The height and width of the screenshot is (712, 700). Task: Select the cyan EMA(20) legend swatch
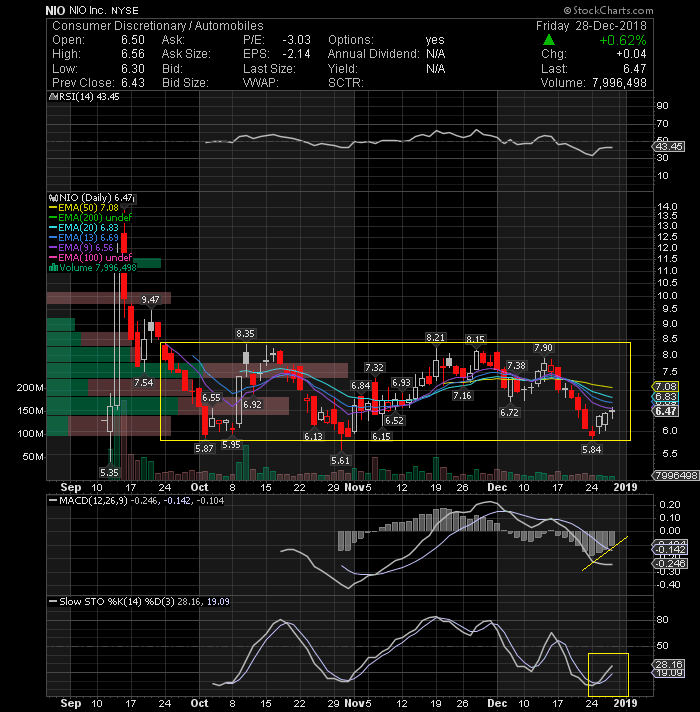pyautogui.click(x=53, y=228)
